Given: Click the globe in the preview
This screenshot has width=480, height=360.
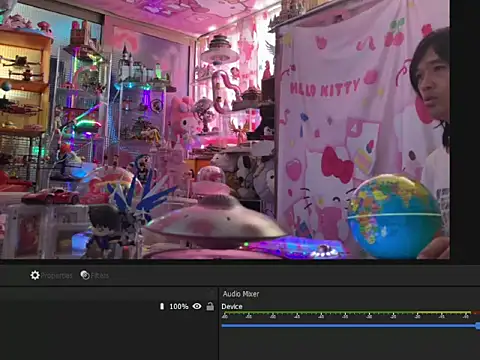Looking at the screenshot, I should coord(394,216).
